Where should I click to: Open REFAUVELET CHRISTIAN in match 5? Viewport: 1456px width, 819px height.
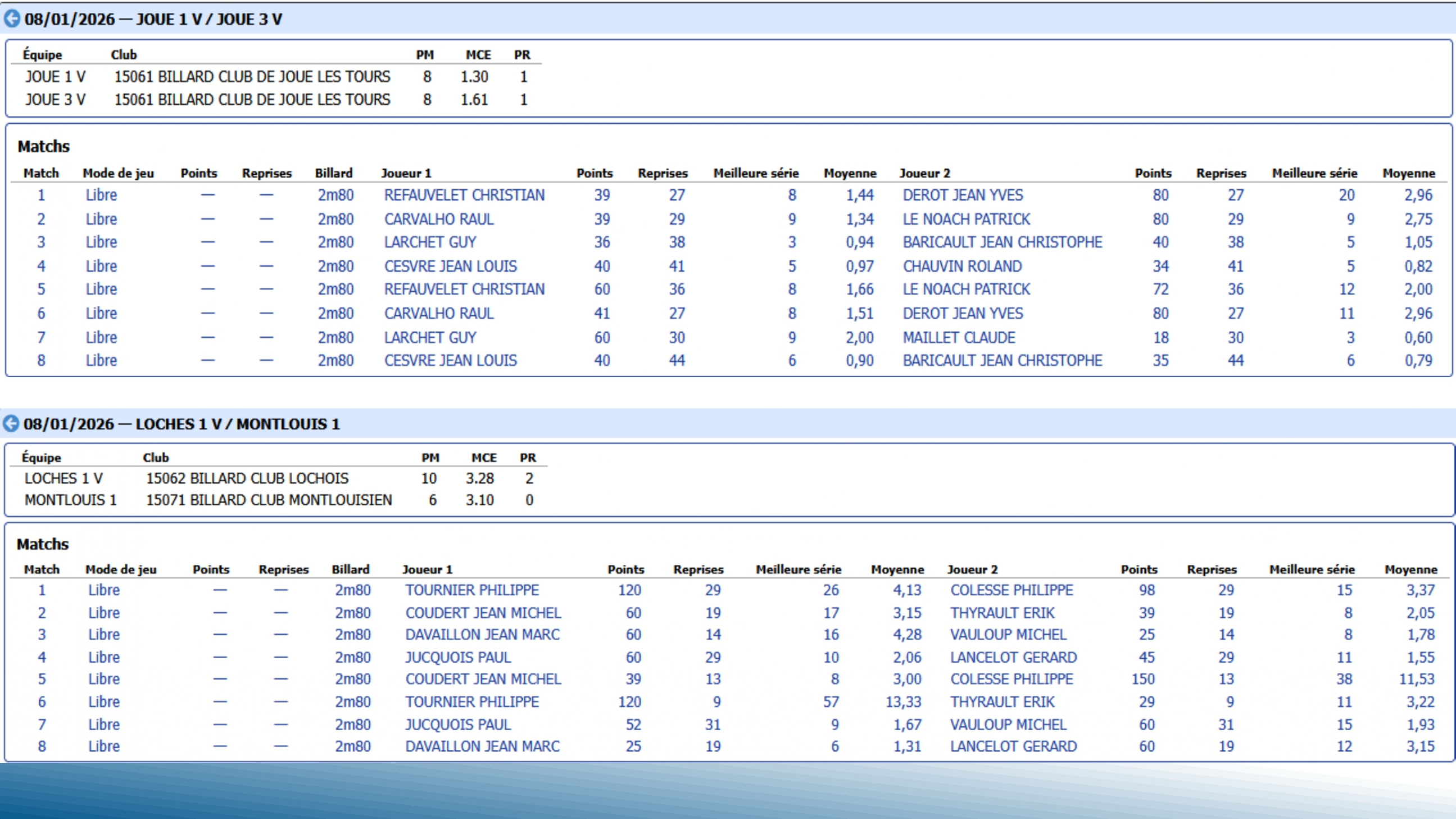[x=464, y=289]
